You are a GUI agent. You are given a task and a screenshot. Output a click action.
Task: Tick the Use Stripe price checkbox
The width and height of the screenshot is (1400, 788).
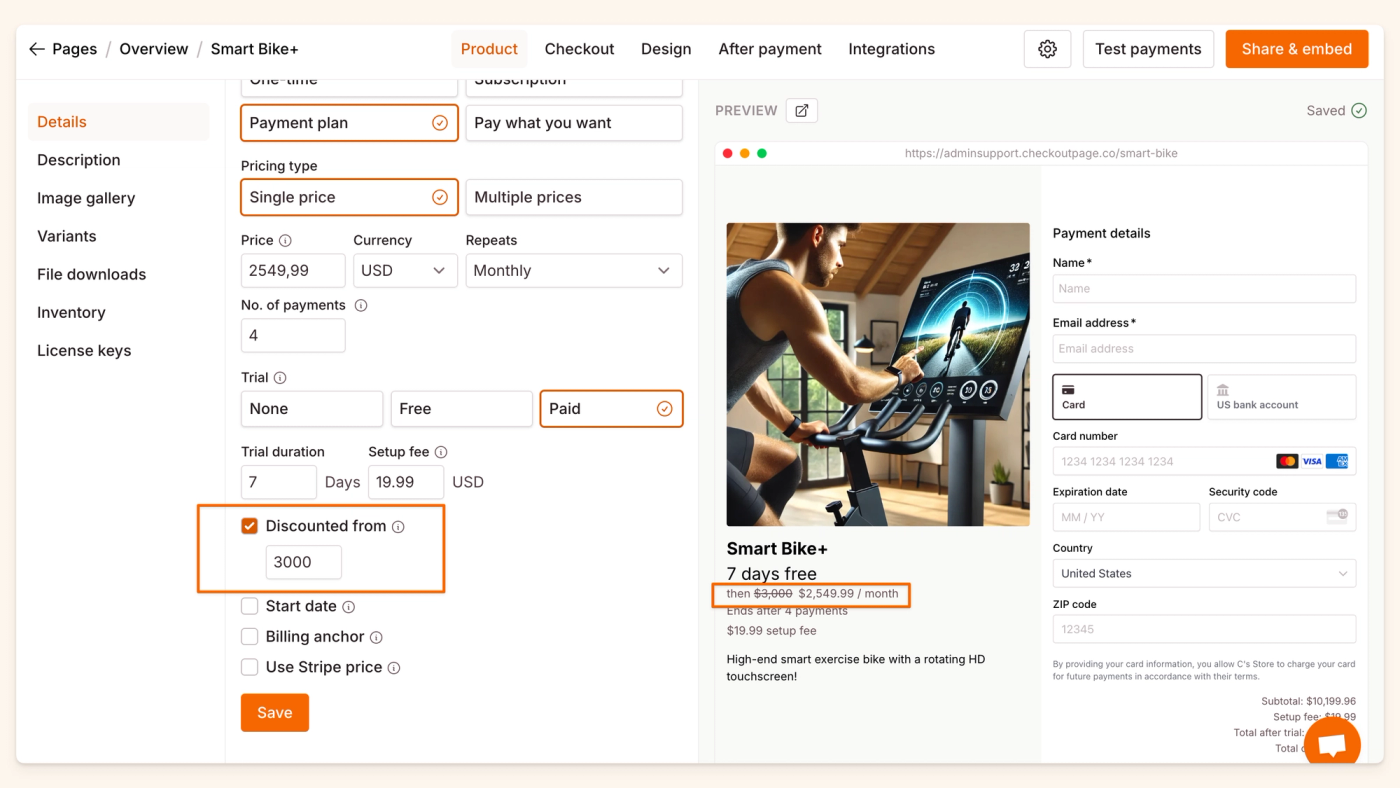250,667
